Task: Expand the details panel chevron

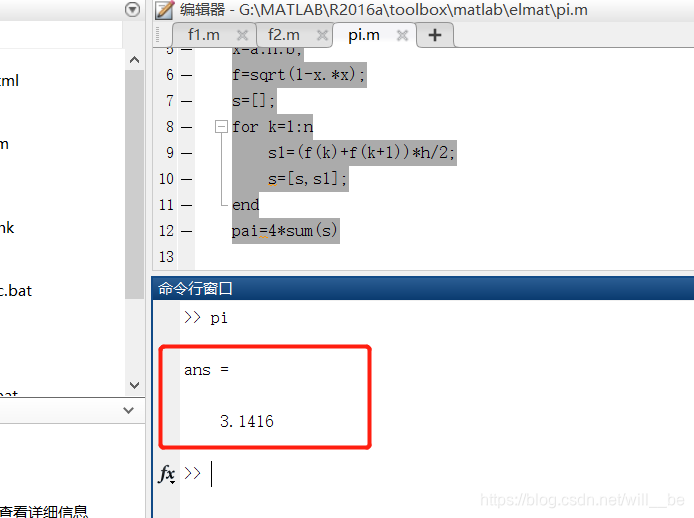Action: tap(128, 410)
